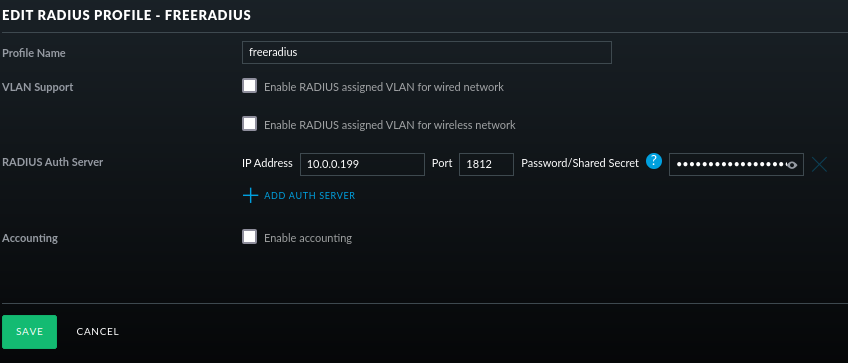This screenshot has width=848, height=363.
Task: Remove the 10.0.0.199 auth server with the X icon
Action: tap(819, 164)
